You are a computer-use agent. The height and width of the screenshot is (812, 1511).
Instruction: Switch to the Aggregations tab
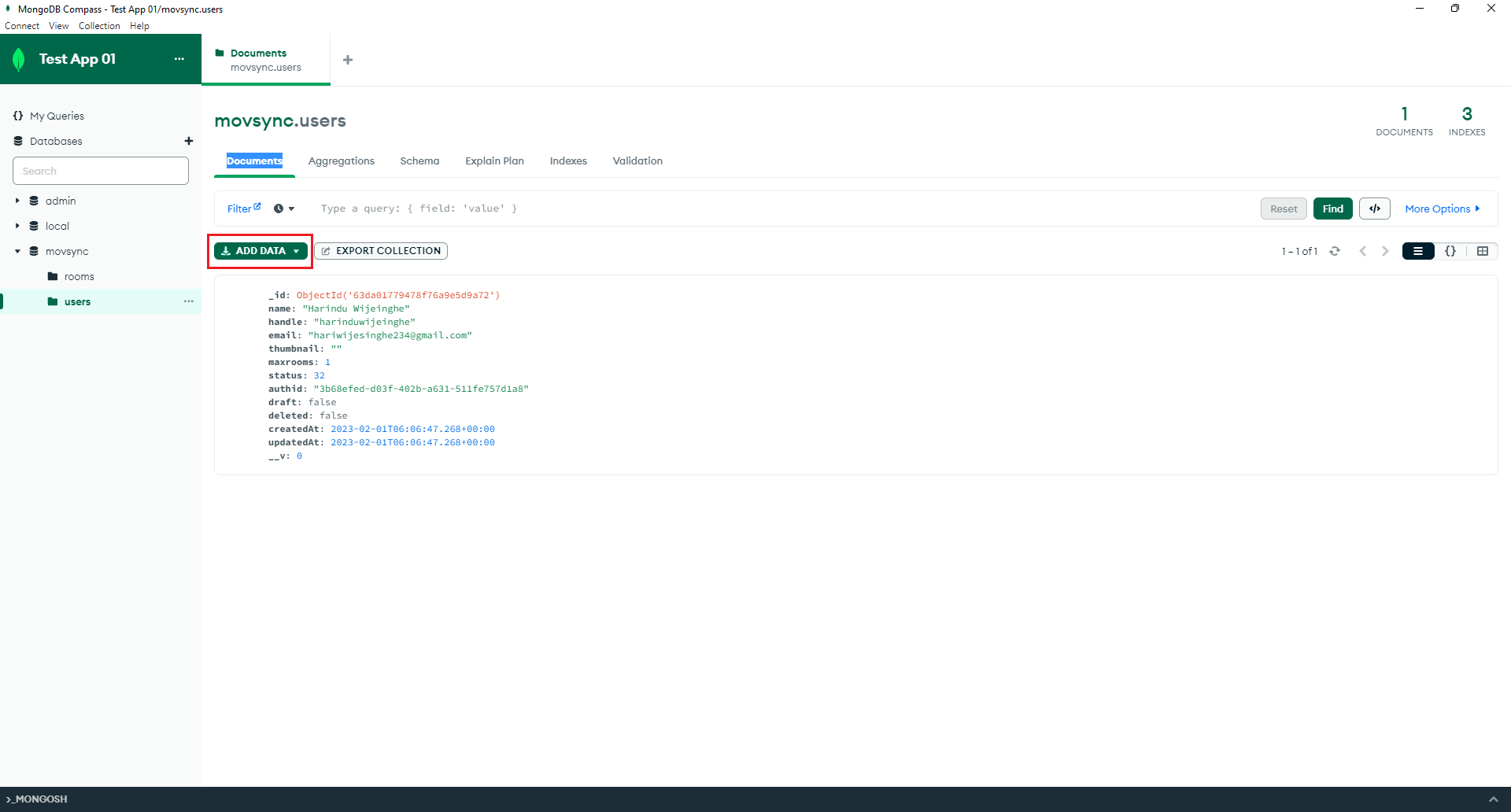point(342,161)
